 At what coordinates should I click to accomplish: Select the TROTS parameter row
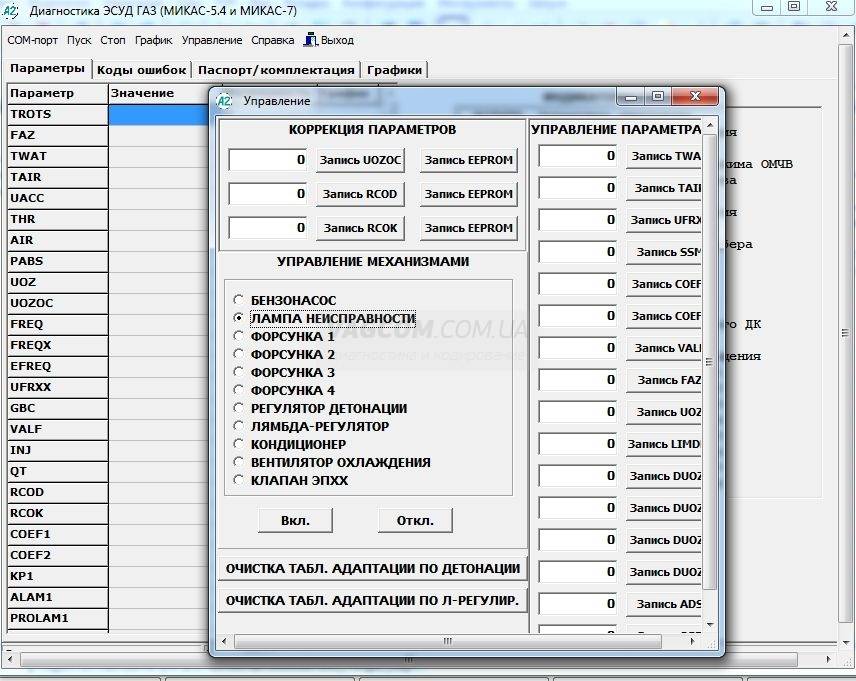pyautogui.click(x=57, y=114)
